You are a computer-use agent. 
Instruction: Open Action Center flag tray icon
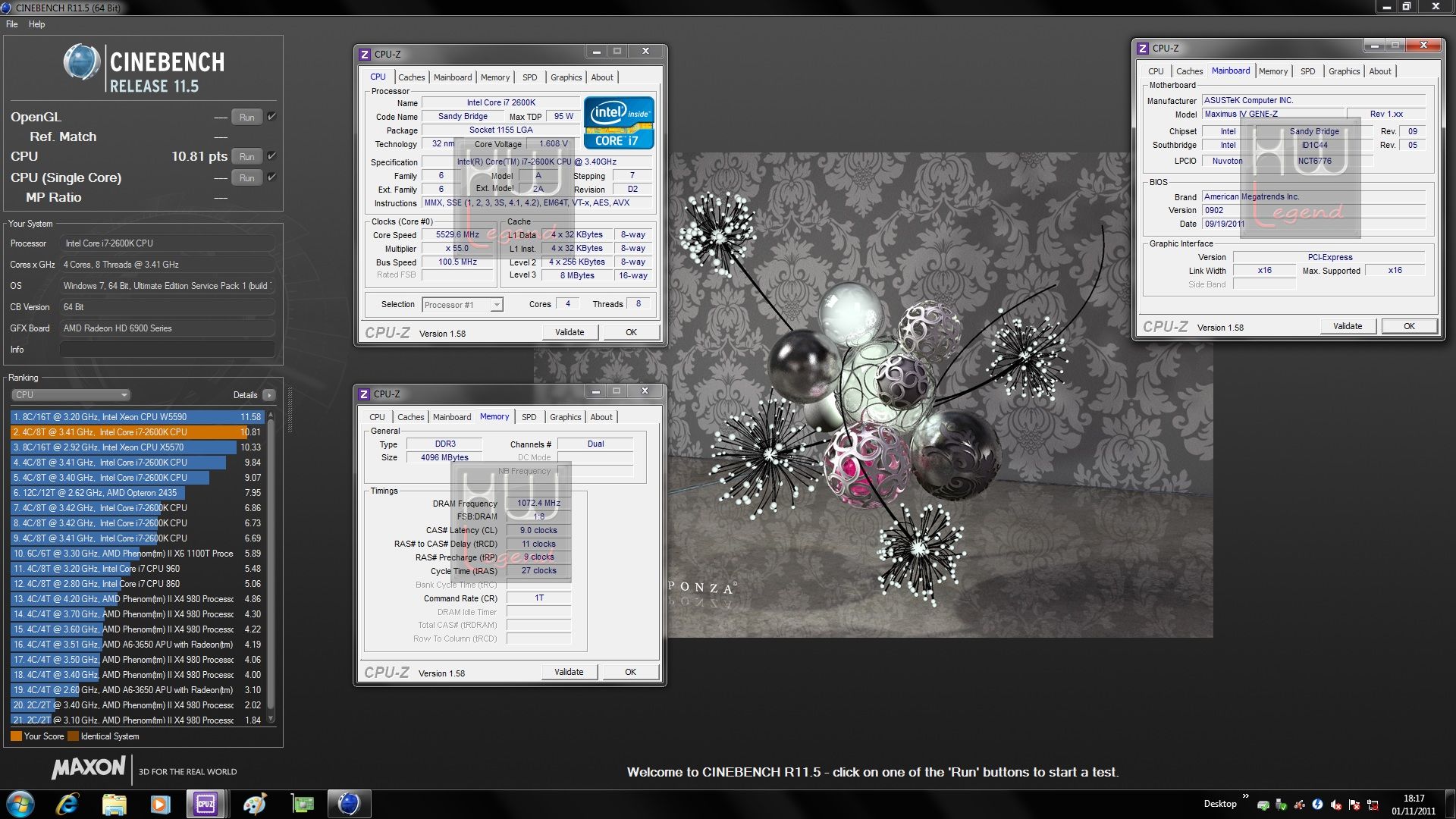click(1354, 805)
